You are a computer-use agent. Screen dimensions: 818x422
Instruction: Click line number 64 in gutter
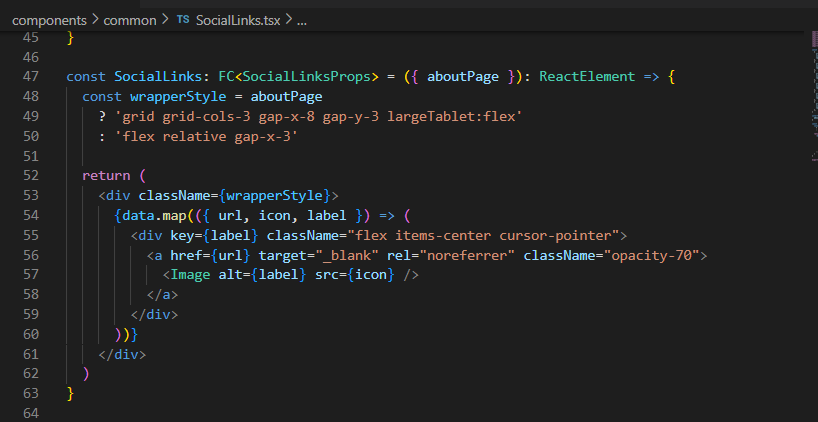[31, 413]
